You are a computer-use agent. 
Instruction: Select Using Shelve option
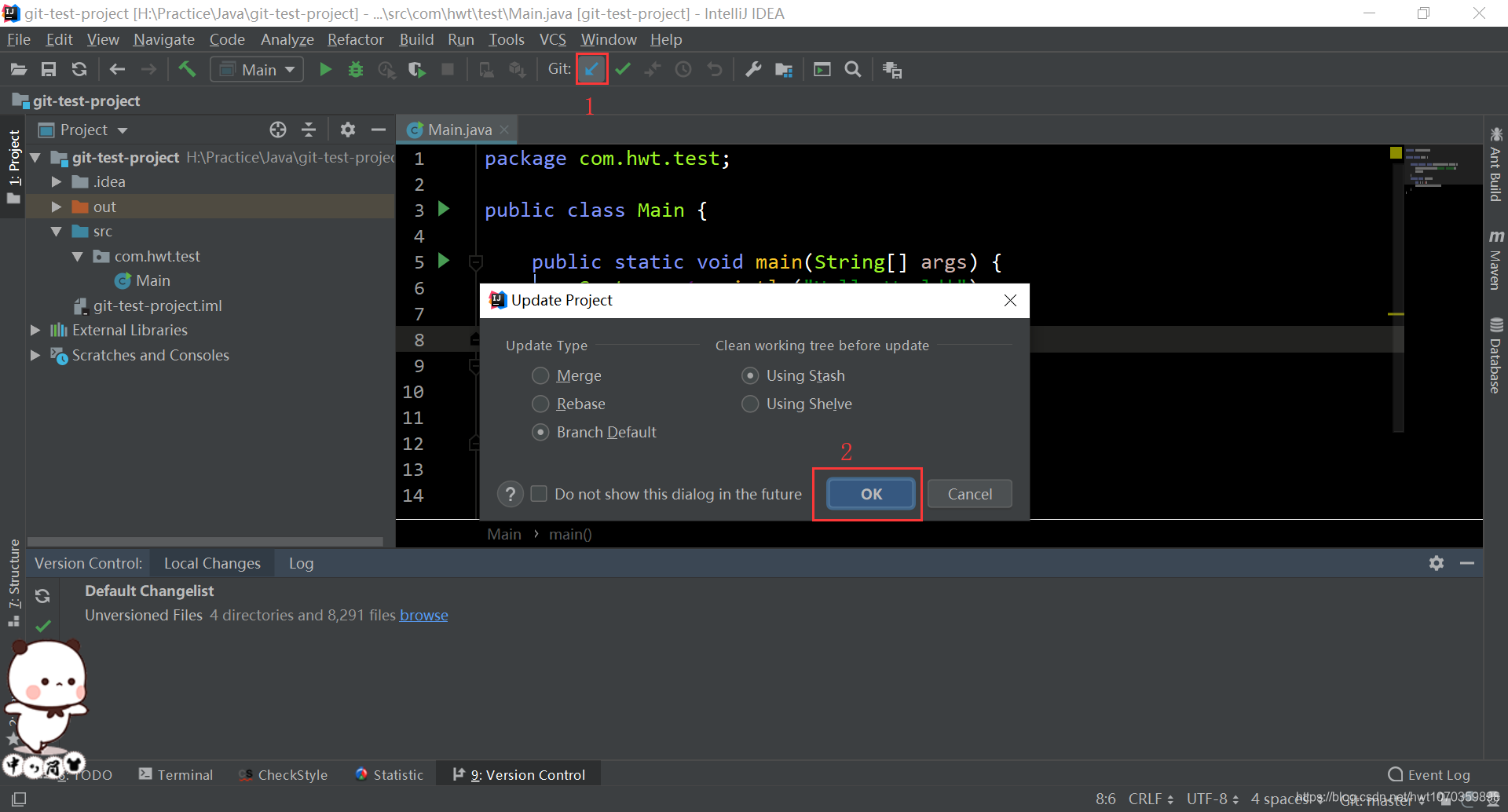click(796, 404)
